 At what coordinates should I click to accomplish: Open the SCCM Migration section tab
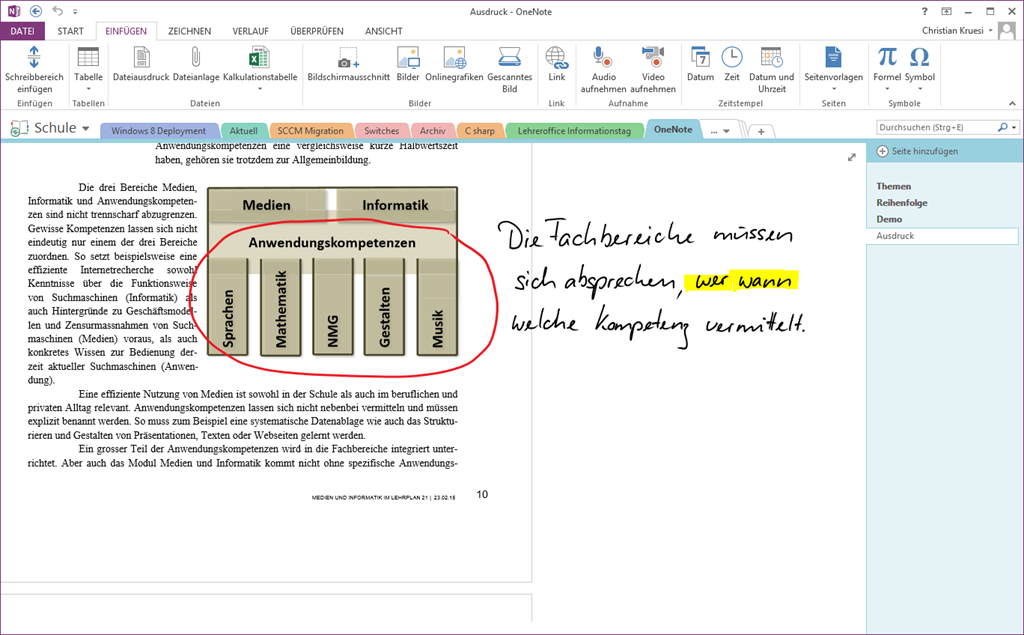[x=310, y=131]
